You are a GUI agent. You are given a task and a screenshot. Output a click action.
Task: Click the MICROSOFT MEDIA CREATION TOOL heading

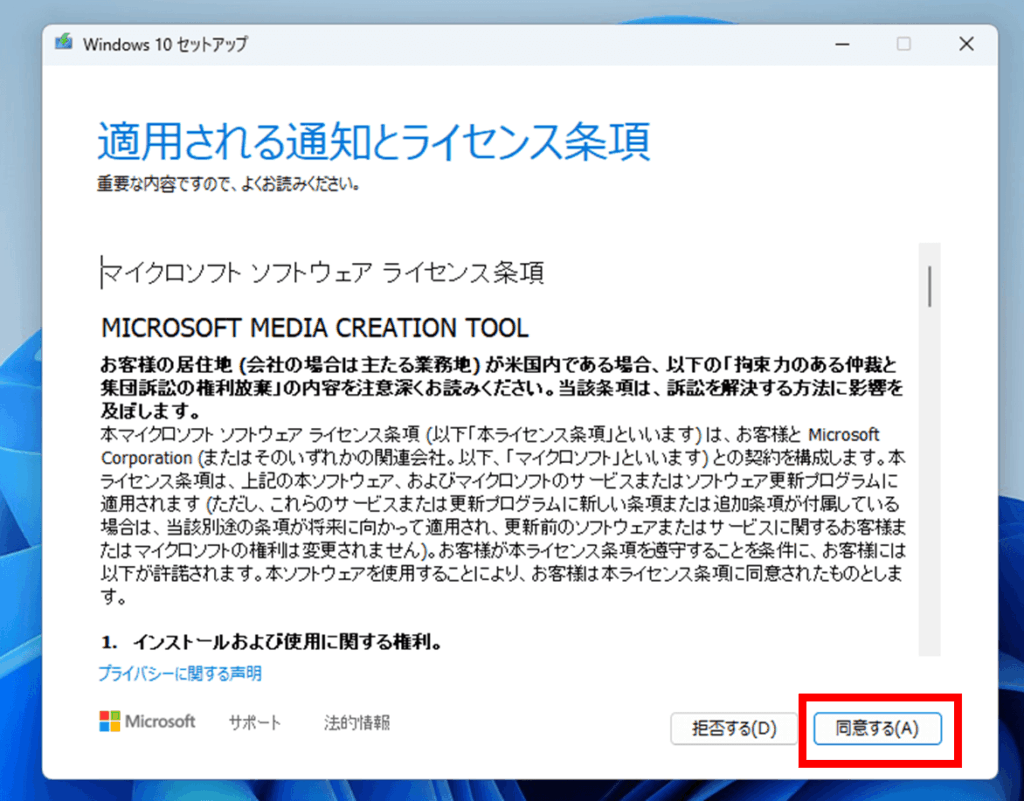(x=315, y=328)
